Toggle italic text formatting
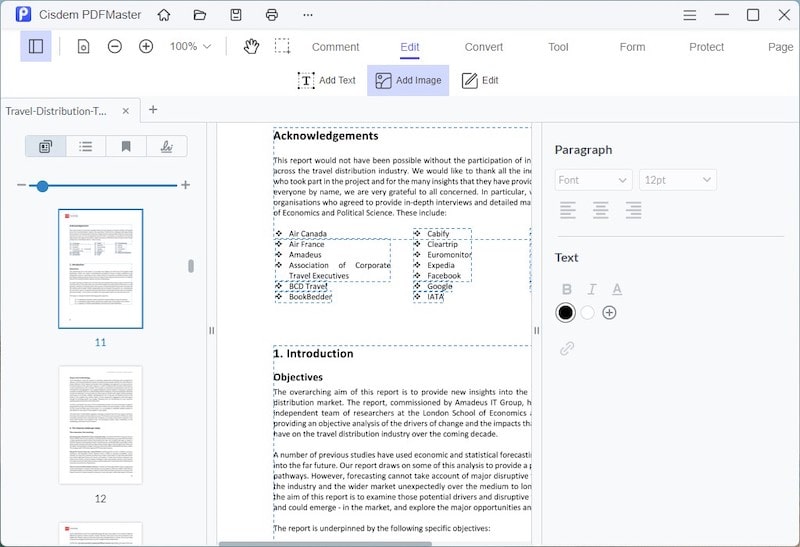 pyautogui.click(x=592, y=289)
